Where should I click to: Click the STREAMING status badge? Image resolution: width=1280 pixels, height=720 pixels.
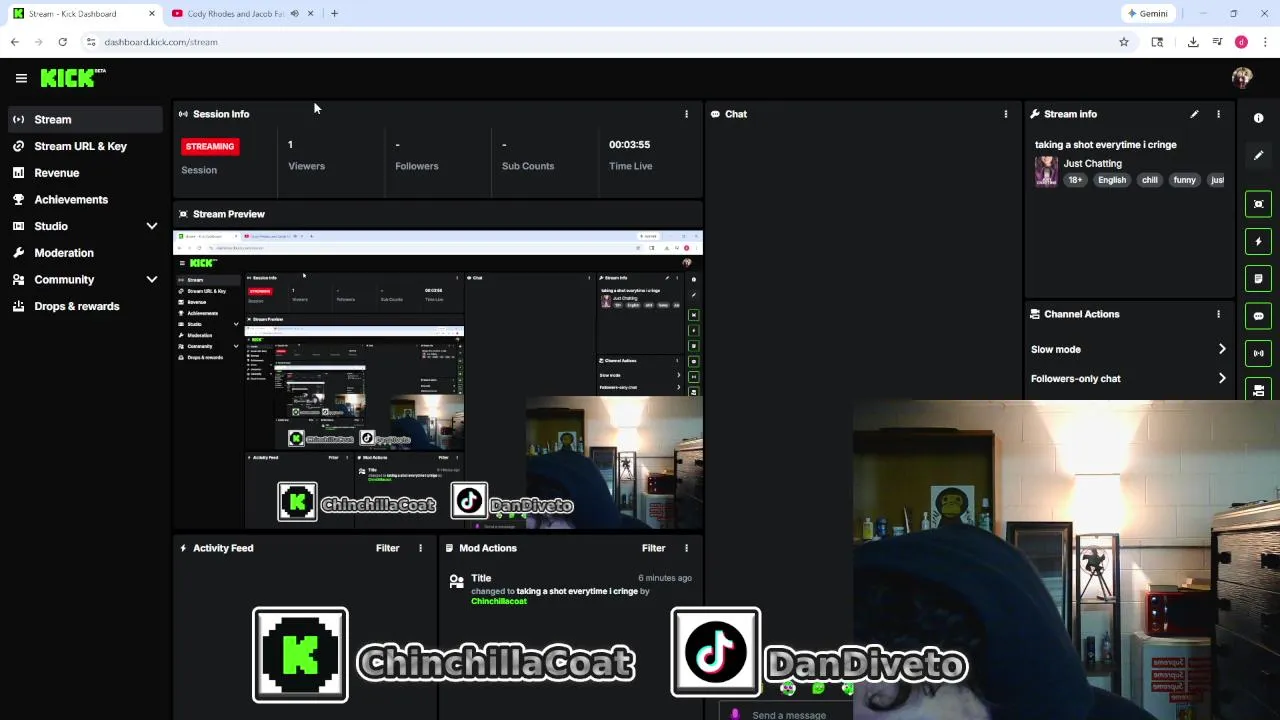pos(210,146)
